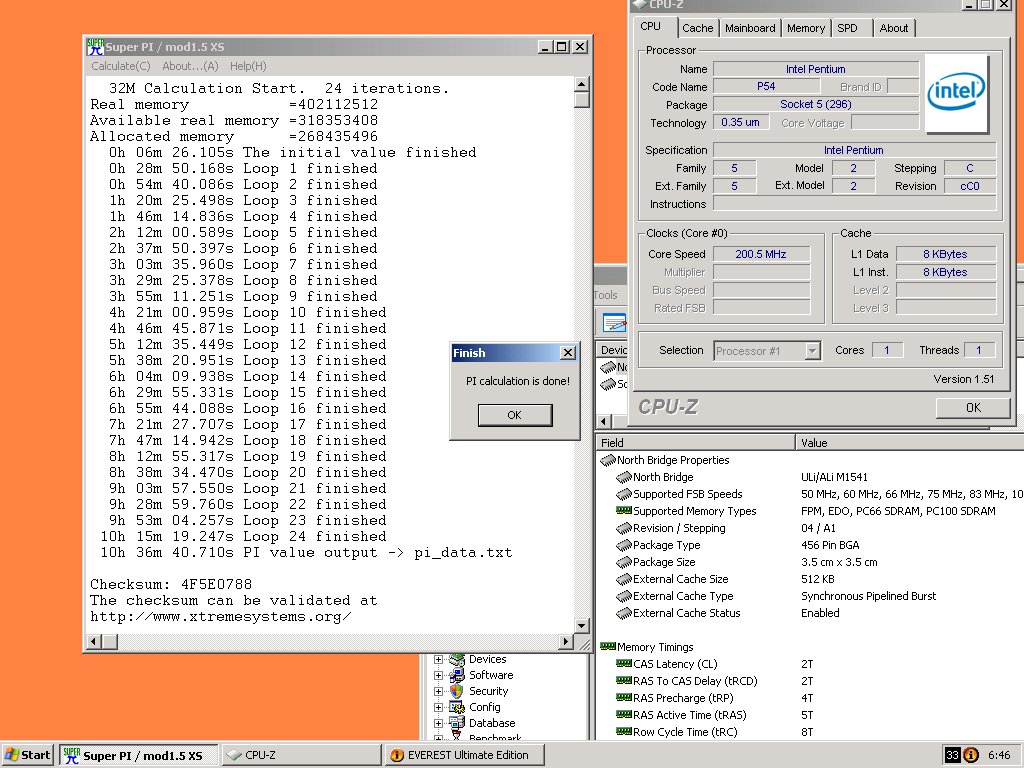The width and height of the screenshot is (1024, 768).
Task: Click the Package Type row chip icon
Action: click(x=624, y=545)
